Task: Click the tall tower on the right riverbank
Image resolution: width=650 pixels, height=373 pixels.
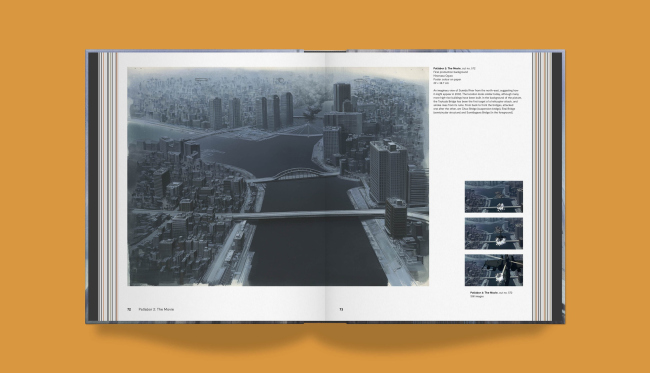Action: click(388, 172)
